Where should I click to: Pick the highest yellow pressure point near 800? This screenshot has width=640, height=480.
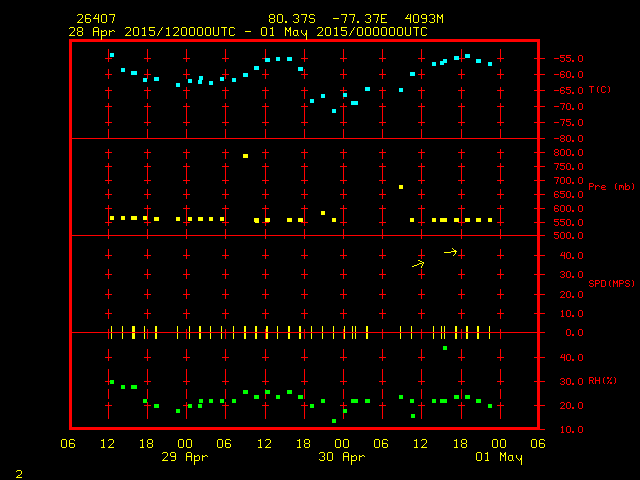[245, 156]
